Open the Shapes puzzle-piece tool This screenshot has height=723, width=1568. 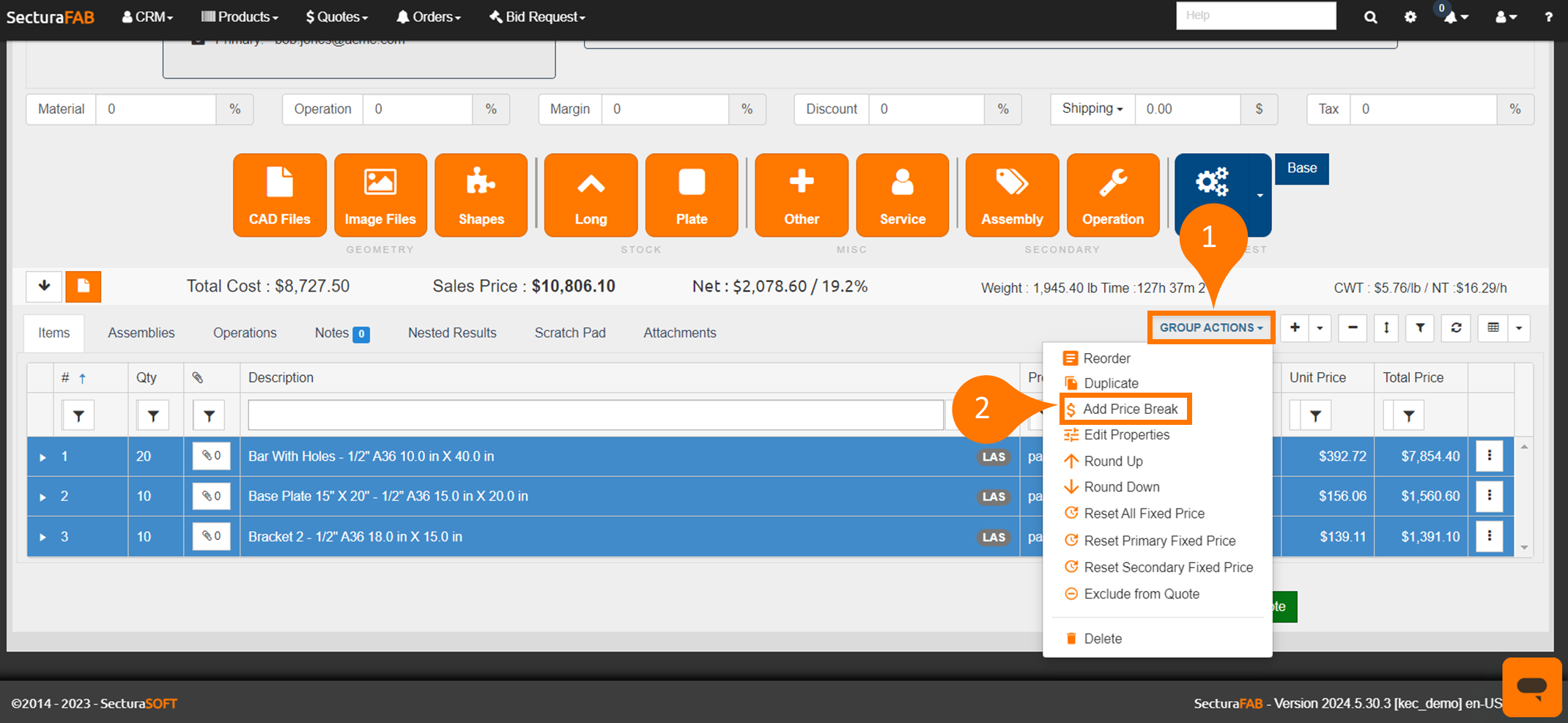[481, 195]
